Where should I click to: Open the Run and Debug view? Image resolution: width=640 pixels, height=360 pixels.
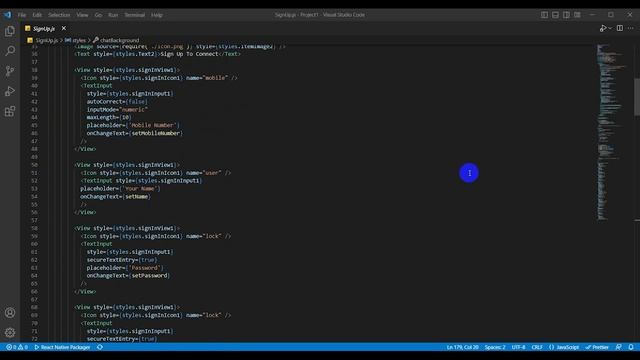point(10,91)
